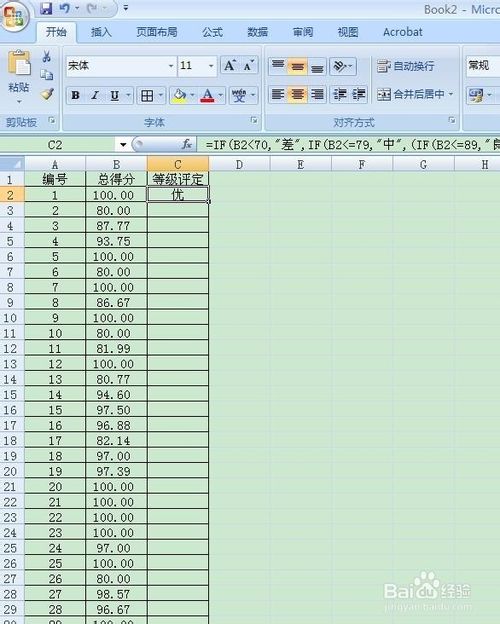The width and height of the screenshot is (500, 624).
Task: Expand the Name Box dropdown
Action: [x=123, y=144]
